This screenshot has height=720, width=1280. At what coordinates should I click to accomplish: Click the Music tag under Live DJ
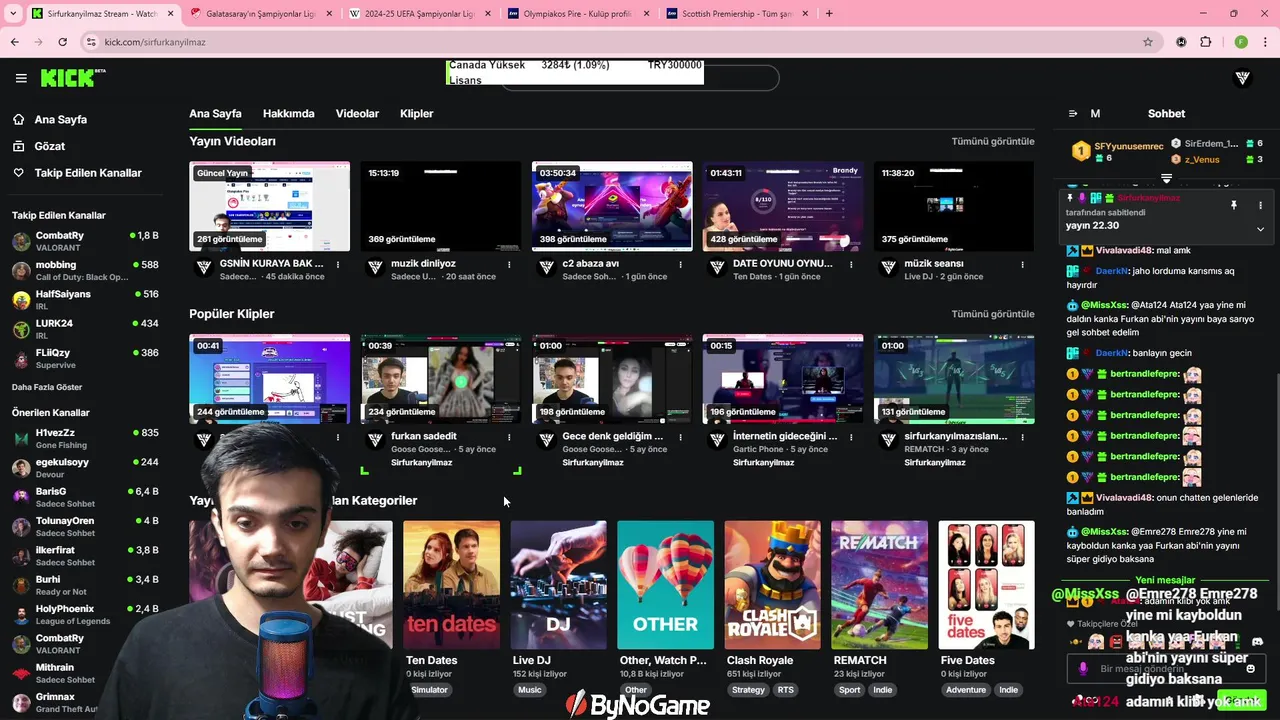point(530,690)
